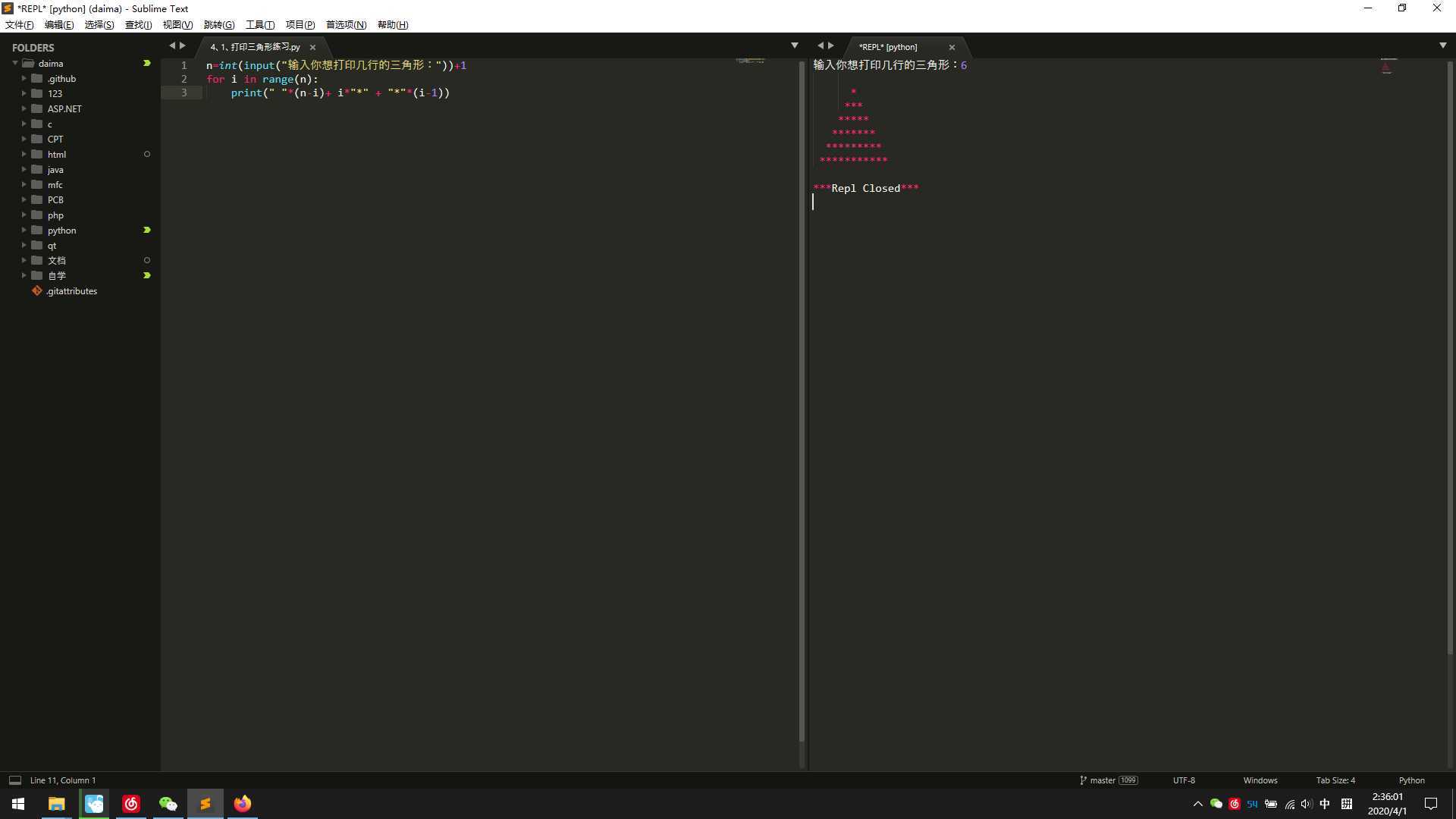Select the UTF-8 encoding icon in status bar
Image resolution: width=1456 pixels, height=819 pixels.
tap(1184, 780)
